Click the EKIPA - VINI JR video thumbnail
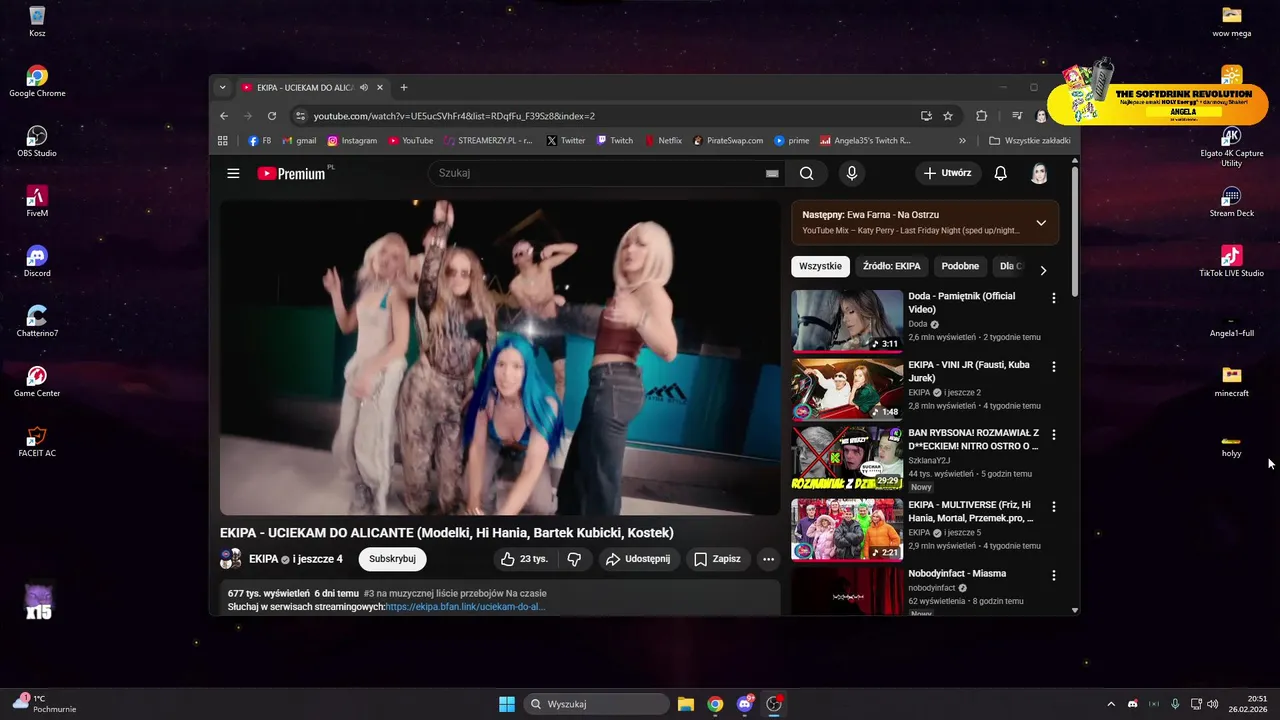1280x720 pixels. coord(847,389)
